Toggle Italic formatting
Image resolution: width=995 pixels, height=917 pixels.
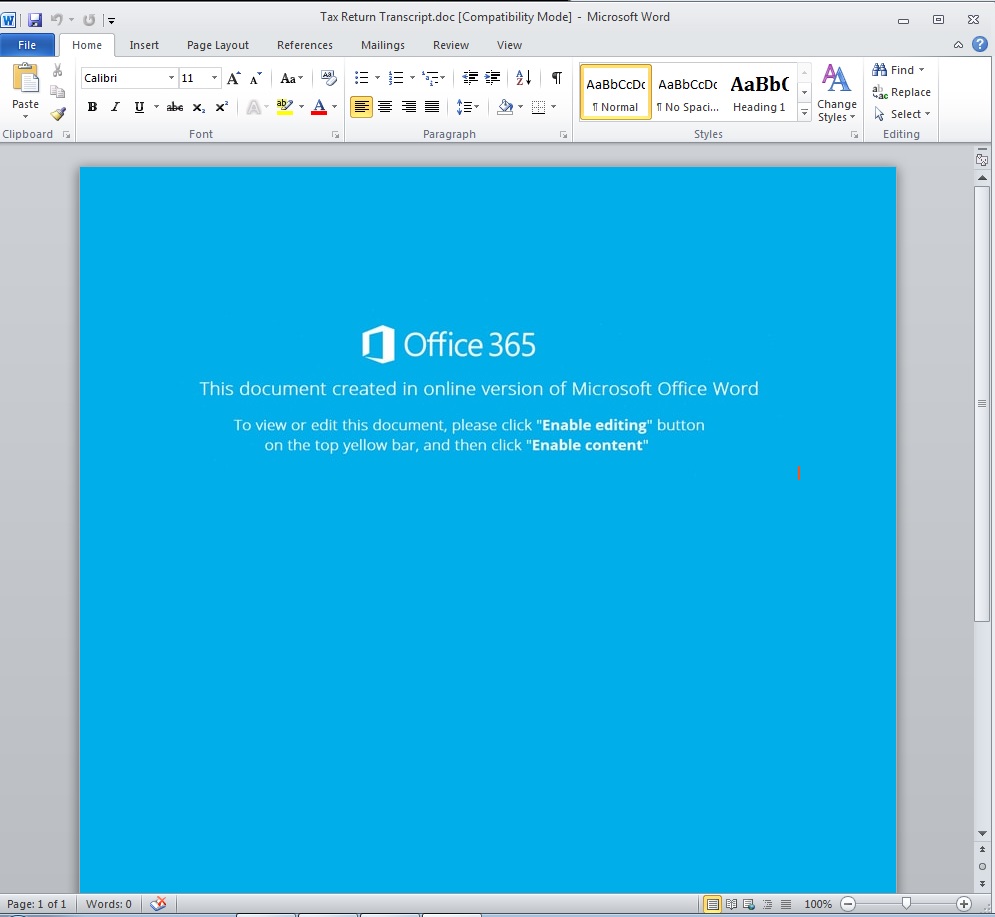pyautogui.click(x=115, y=107)
